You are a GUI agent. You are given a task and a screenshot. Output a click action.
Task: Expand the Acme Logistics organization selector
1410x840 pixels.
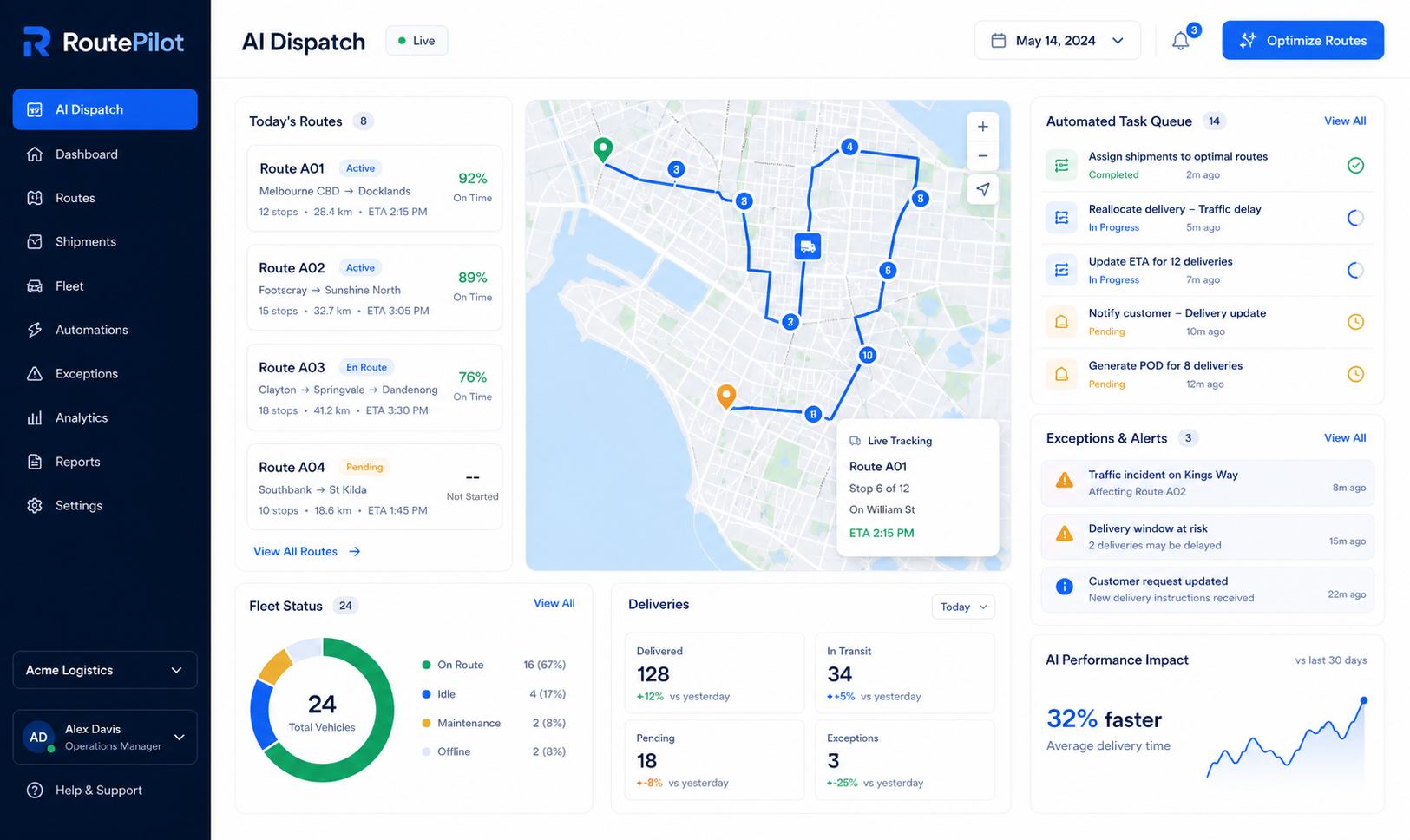tap(105, 670)
